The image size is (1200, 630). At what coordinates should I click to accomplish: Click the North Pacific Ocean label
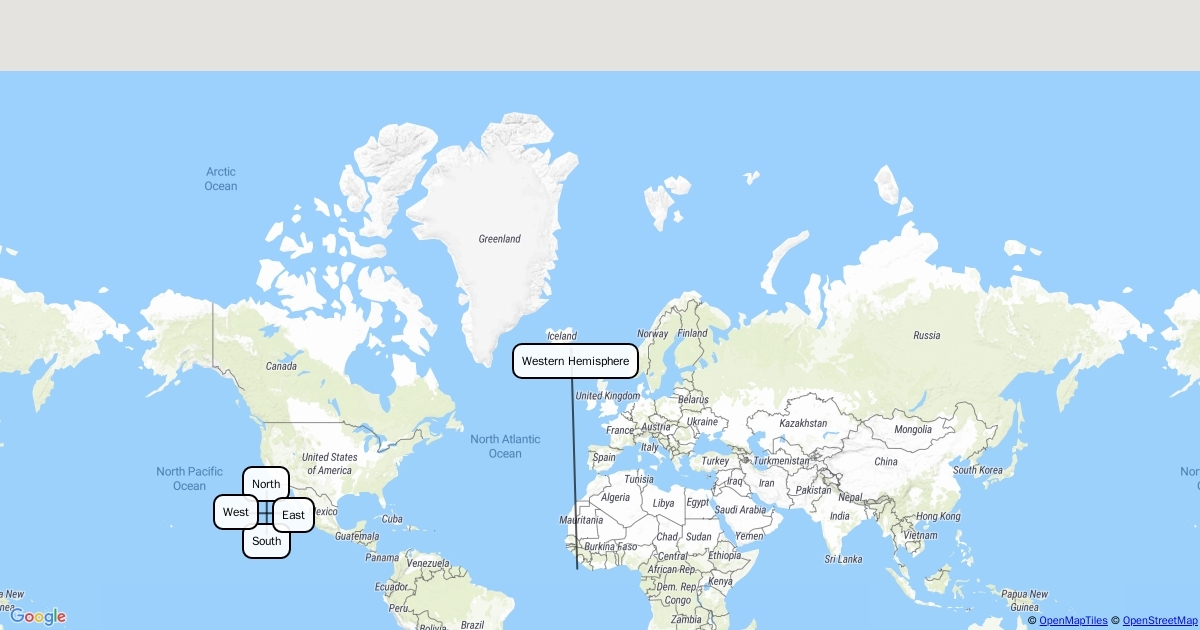pyautogui.click(x=189, y=478)
